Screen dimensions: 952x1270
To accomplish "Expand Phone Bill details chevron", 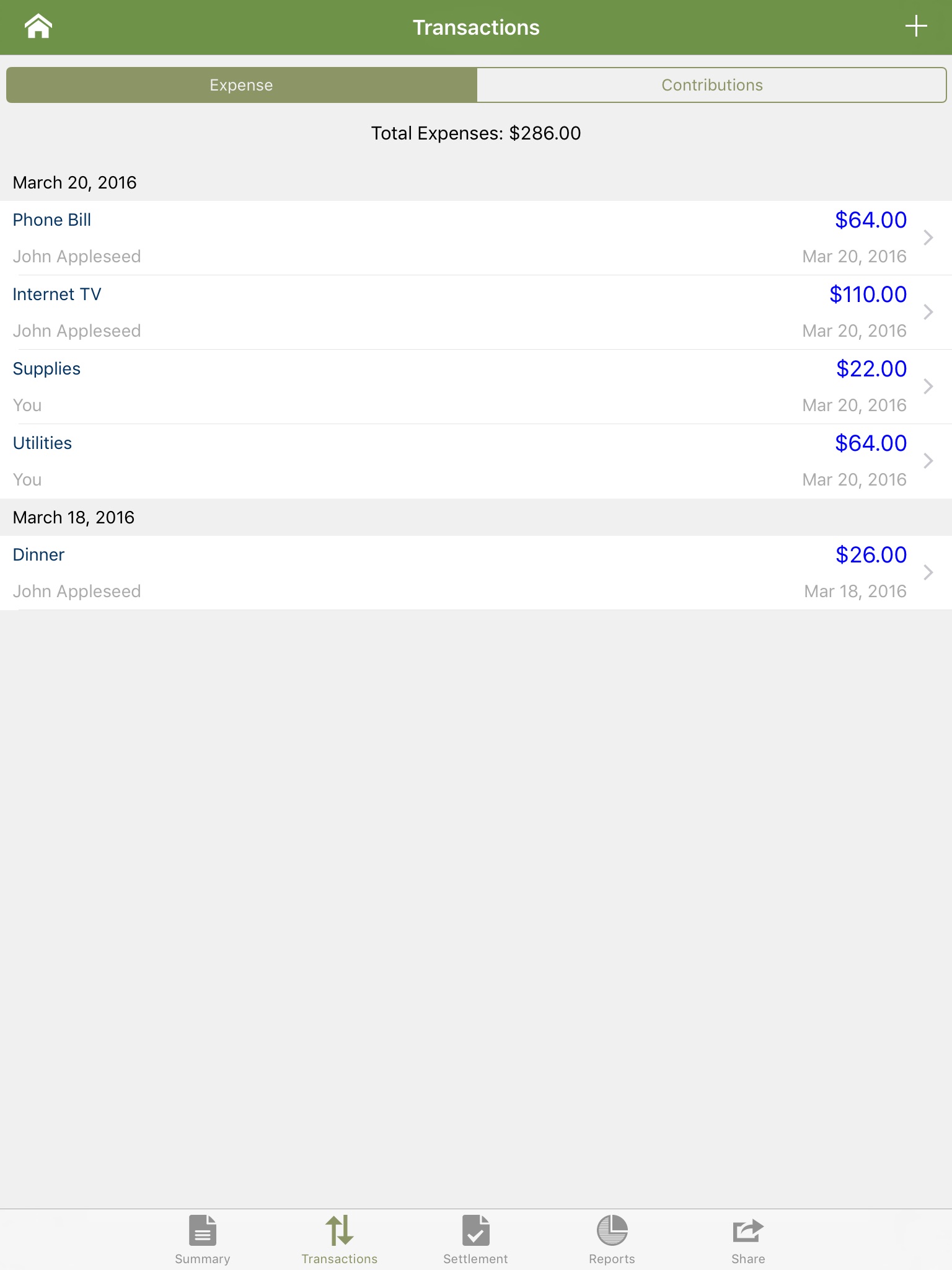I will click(x=928, y=238).
